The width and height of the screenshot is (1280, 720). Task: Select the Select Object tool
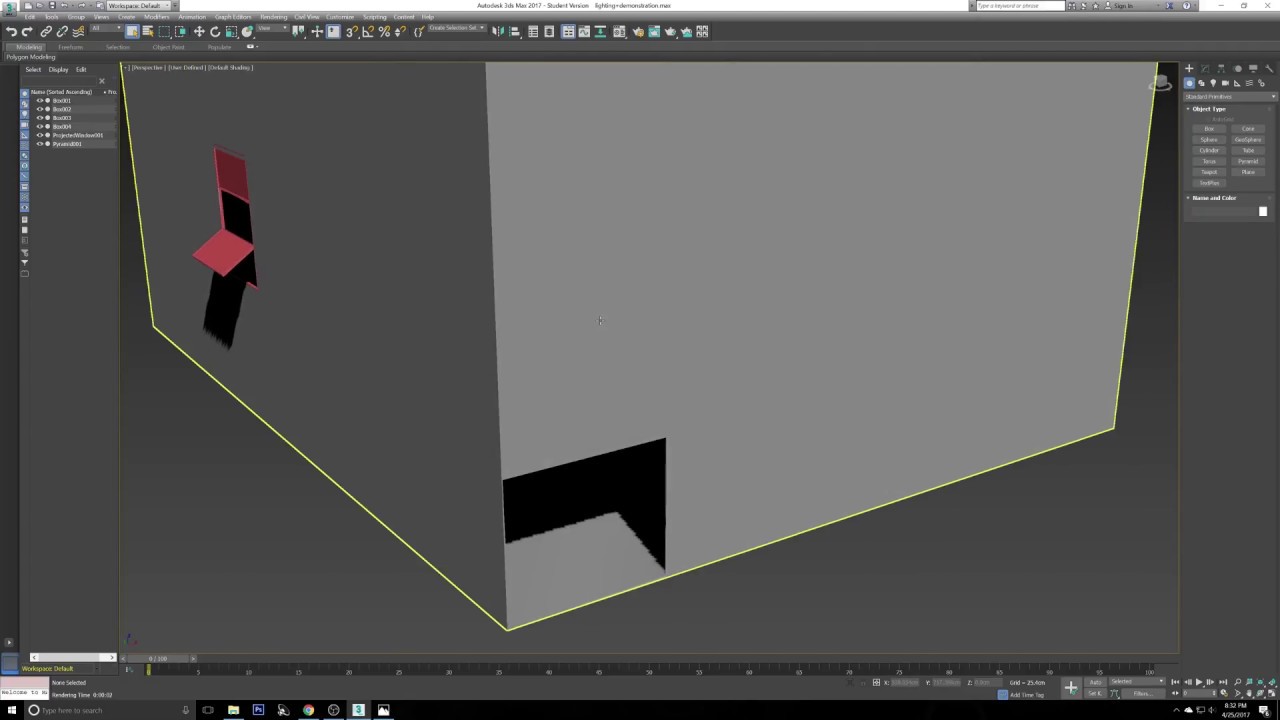tap(131, 32)
